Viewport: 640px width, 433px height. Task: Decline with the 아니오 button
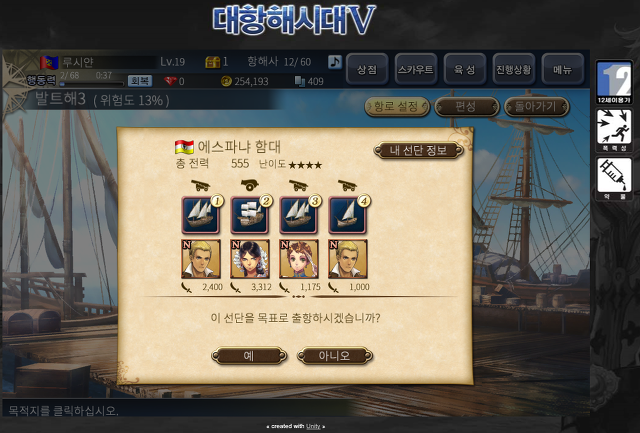tap(335, 356)
